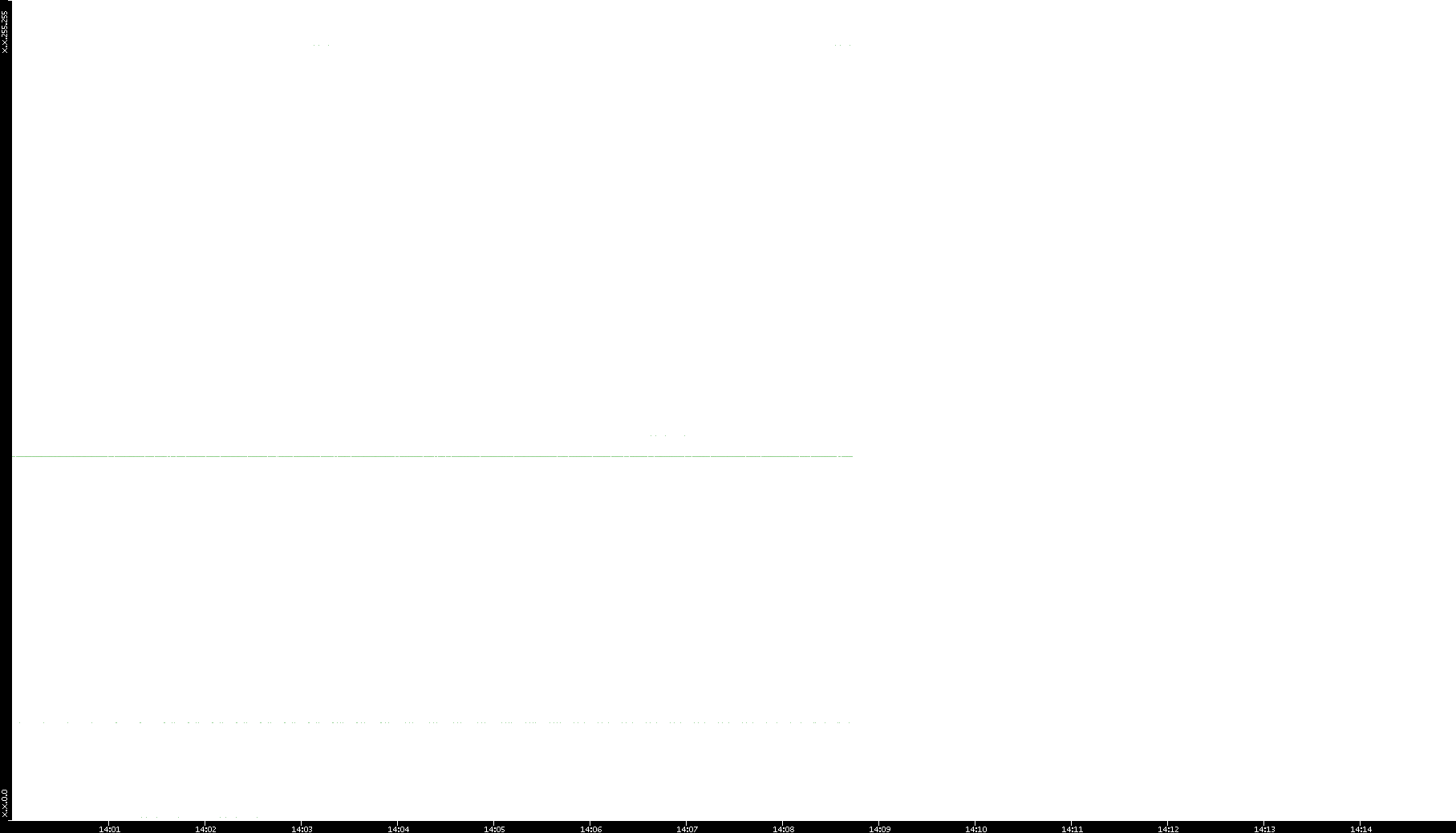
Task: Select the 14:03 tick label
Action: tap(302, 829)
